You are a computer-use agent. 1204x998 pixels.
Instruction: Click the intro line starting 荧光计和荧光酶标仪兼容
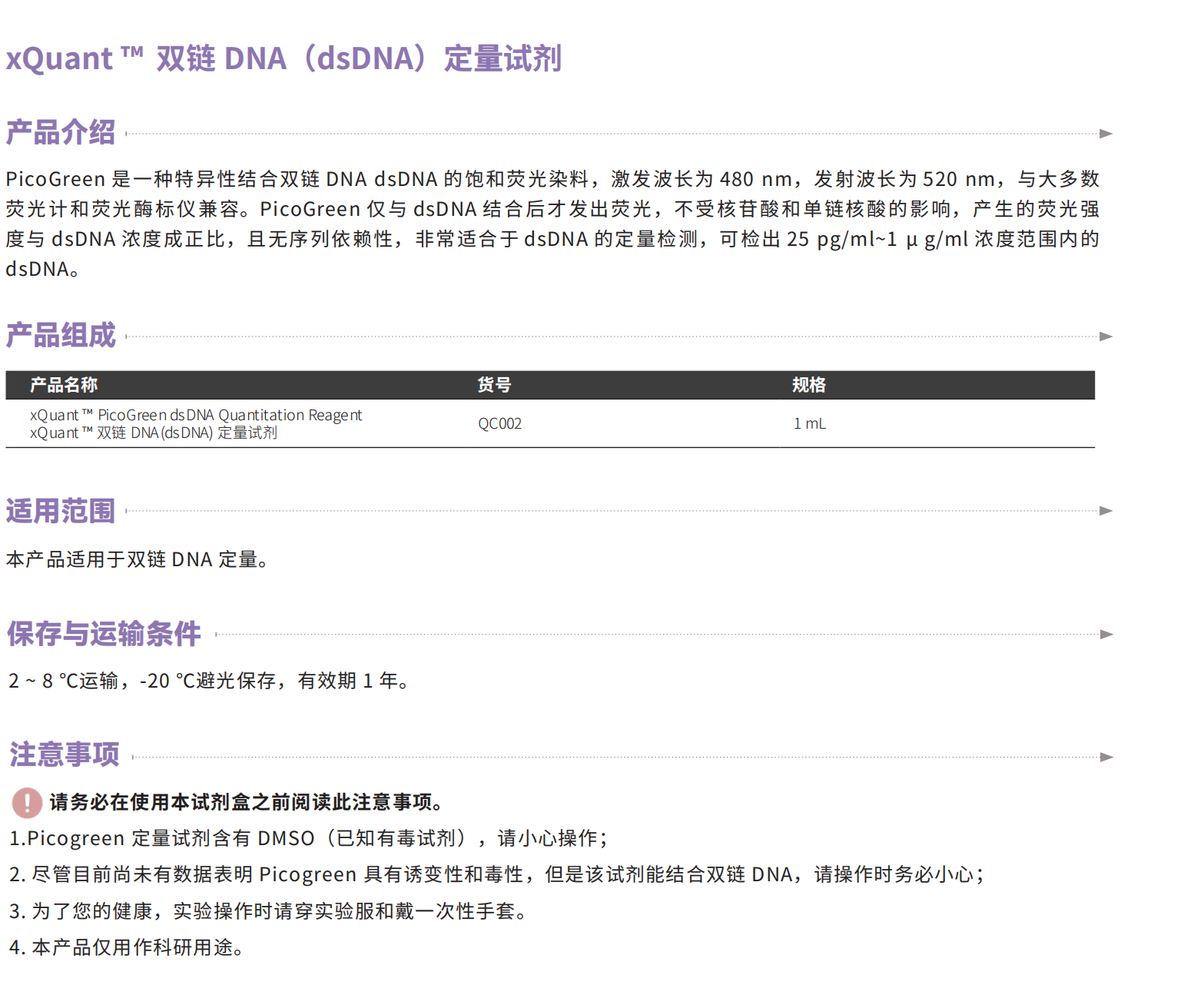pyautogui.click(x=552, y=209)
